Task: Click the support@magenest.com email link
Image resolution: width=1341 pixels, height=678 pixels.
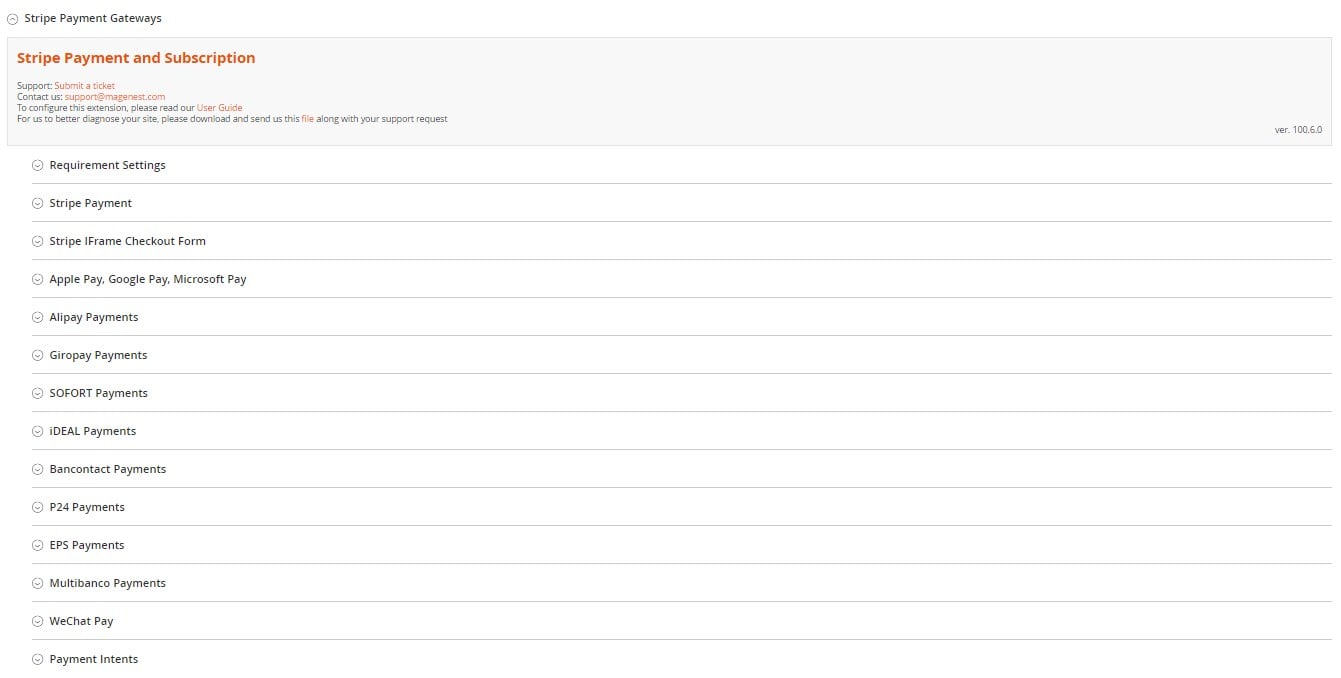Action: [x=115, y=97]
